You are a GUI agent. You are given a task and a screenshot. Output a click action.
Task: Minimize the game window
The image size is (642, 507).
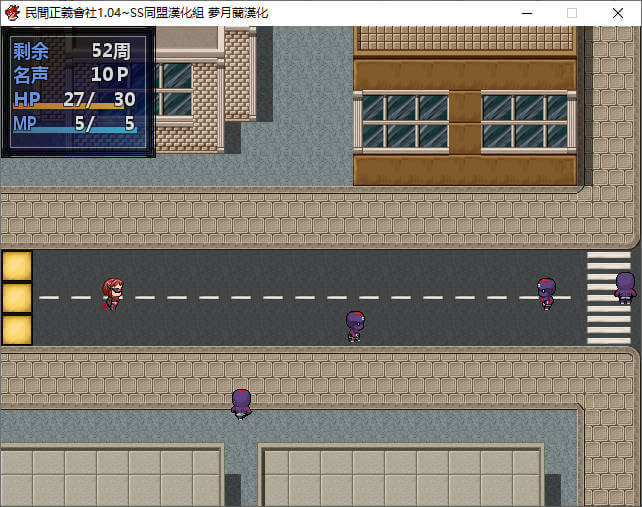pyautogui.click(x=525, y=13)
